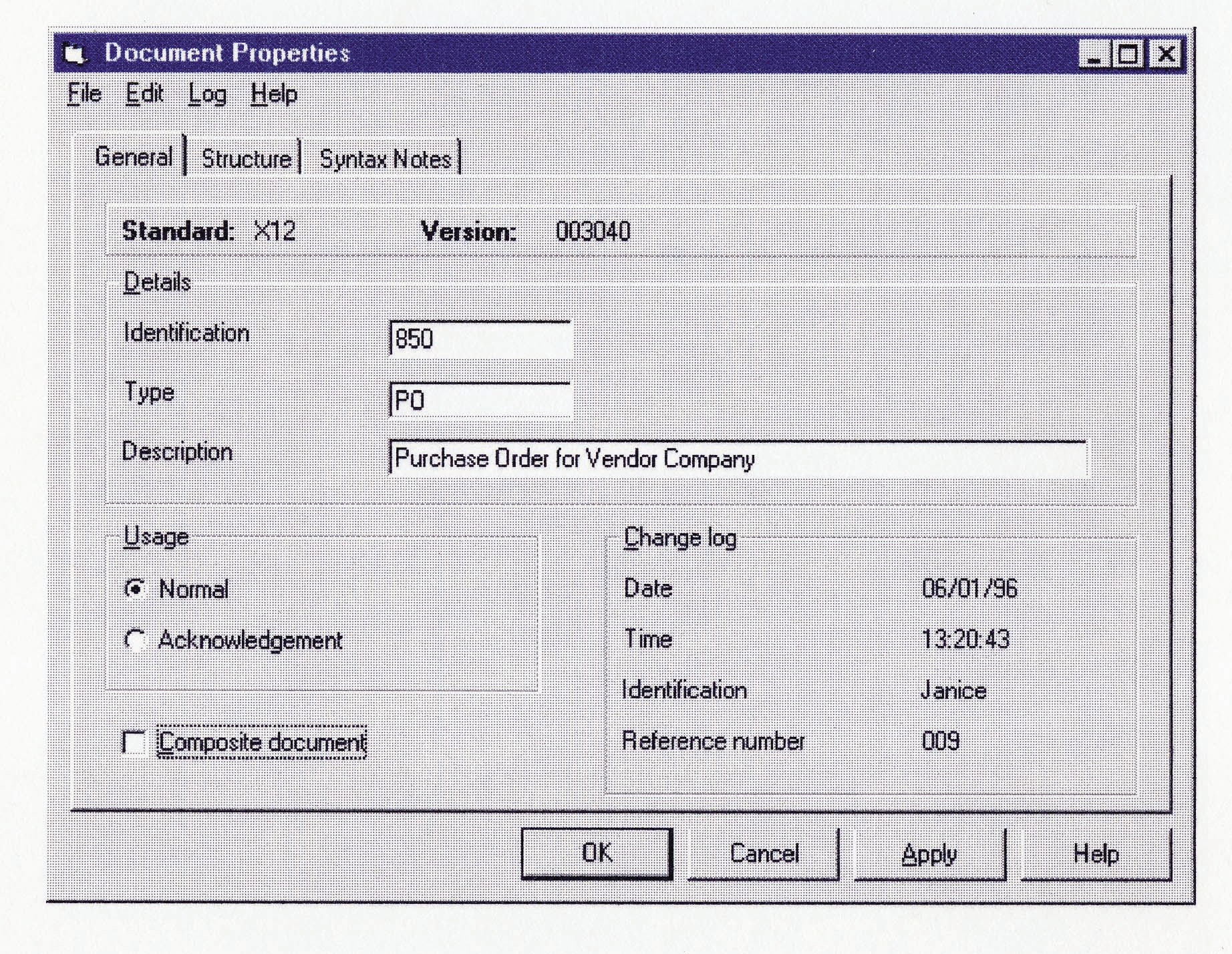Select the Acknowledgement usage option
This screenshot has height=954, width=1232.
coord(135,640)
